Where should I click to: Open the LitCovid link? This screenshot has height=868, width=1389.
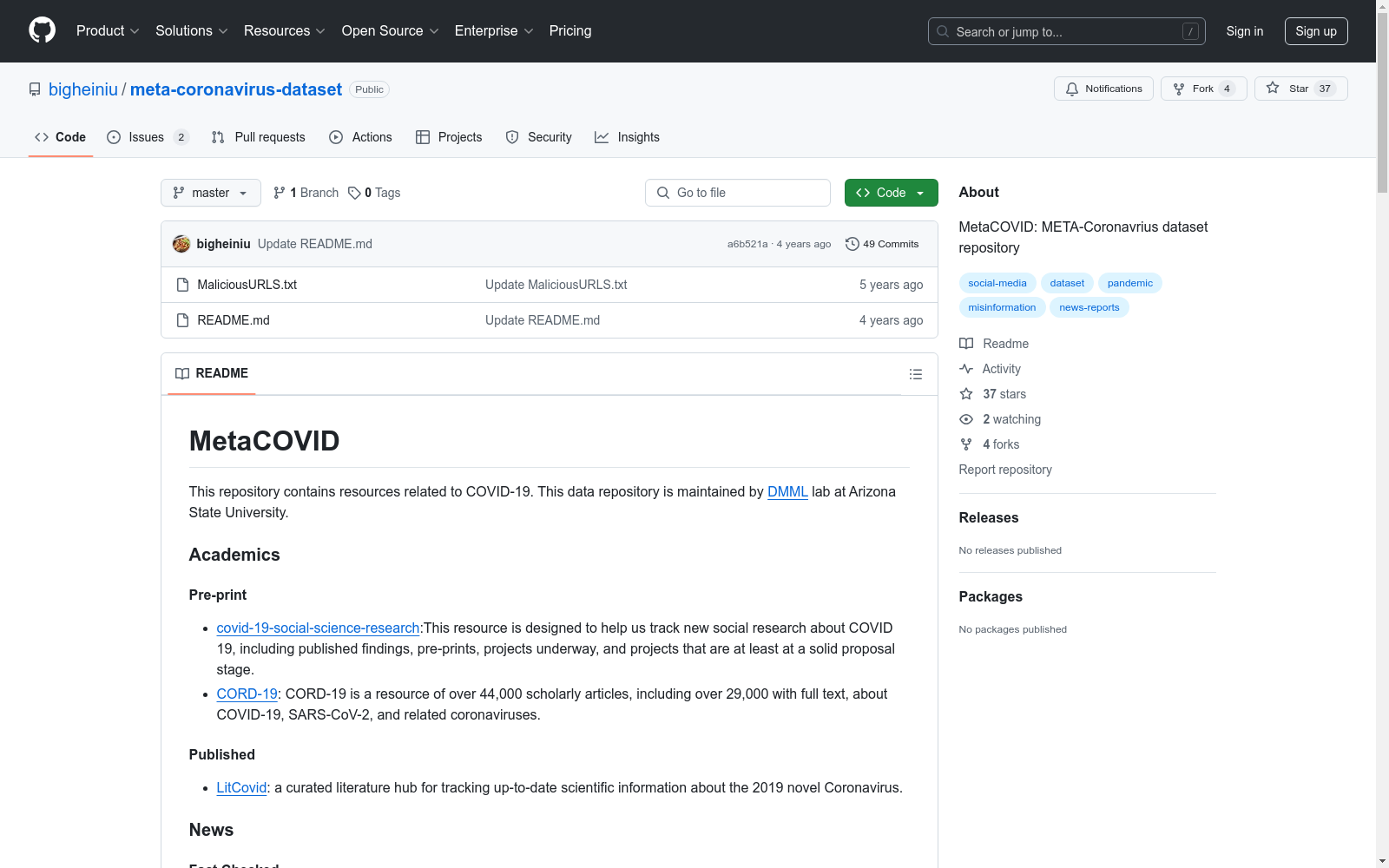241,787
